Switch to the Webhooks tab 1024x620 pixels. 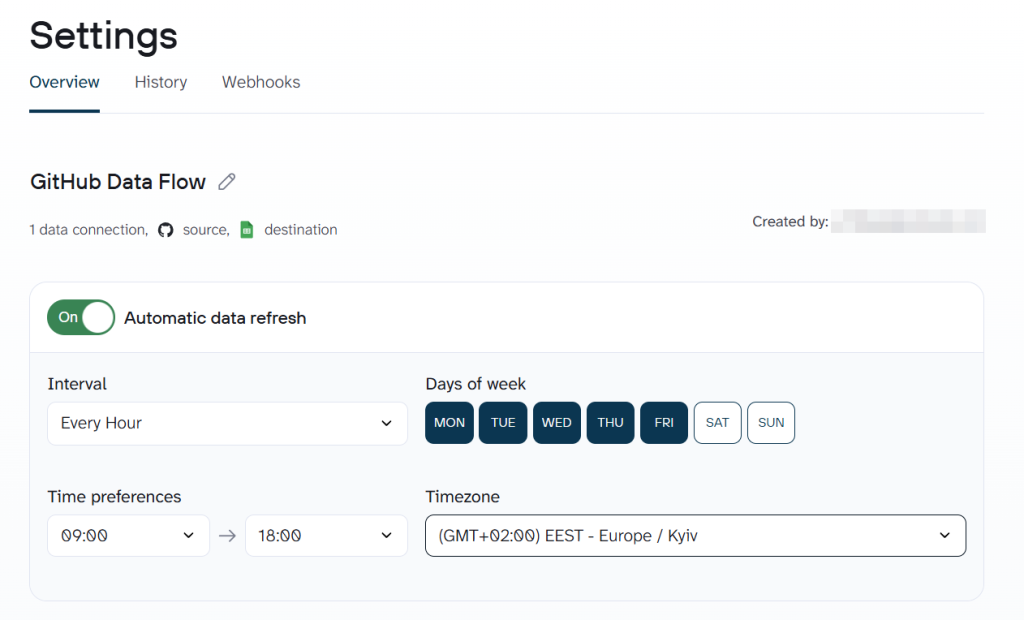(x=260, y=82)
